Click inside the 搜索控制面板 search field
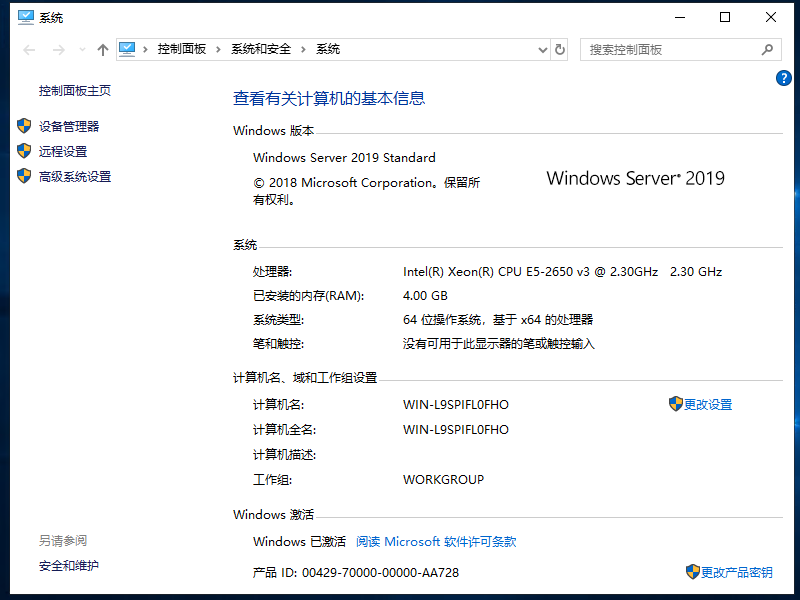Screen dimensions: 800x600 click(650, 49)
